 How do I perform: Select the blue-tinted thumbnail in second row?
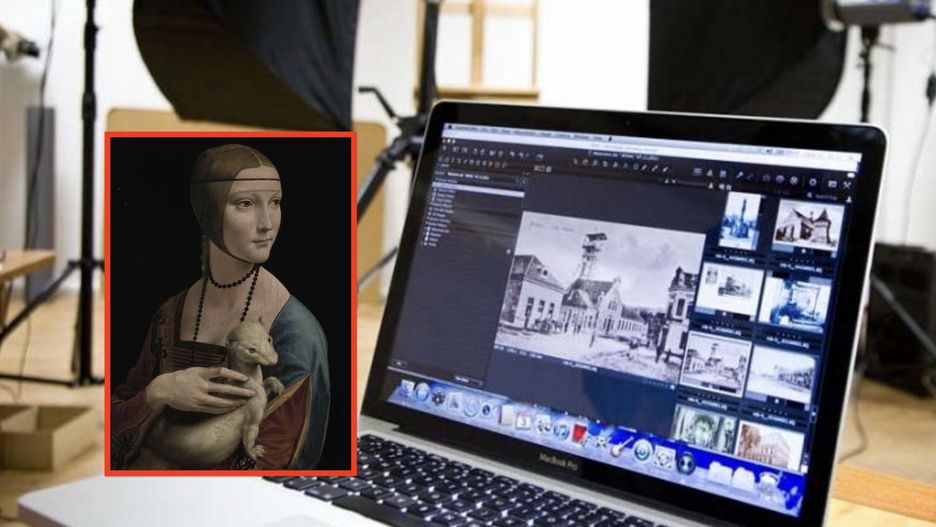tap(795, 304)
